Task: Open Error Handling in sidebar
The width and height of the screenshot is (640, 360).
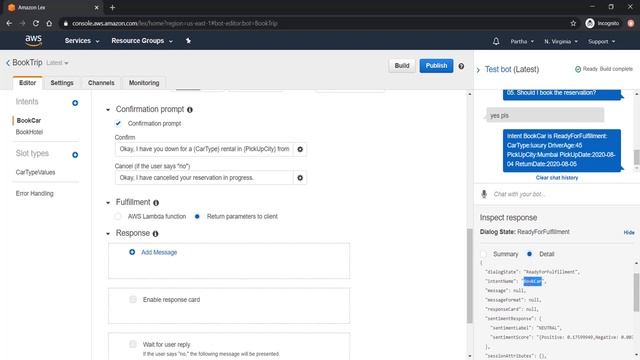Action: click(35, 193)
